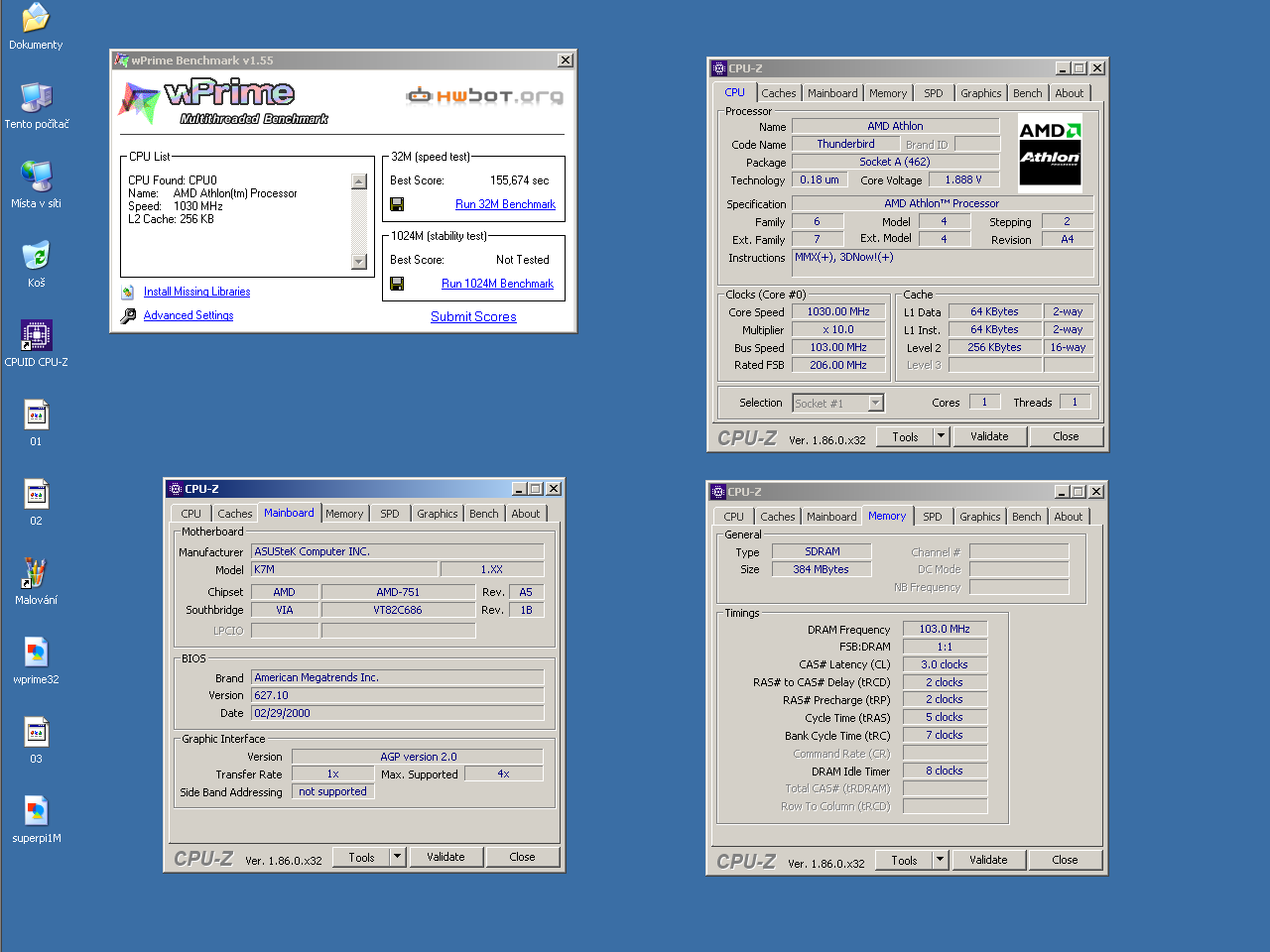
Task: Click the Core Voltage value 1.888 V
Action: [963, 179]
